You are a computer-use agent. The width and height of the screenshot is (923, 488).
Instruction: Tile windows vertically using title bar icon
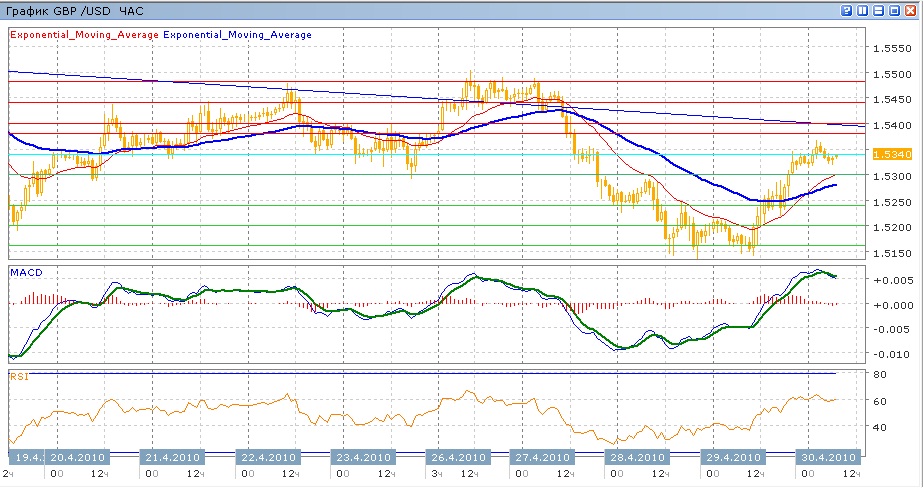click(864, 10)
